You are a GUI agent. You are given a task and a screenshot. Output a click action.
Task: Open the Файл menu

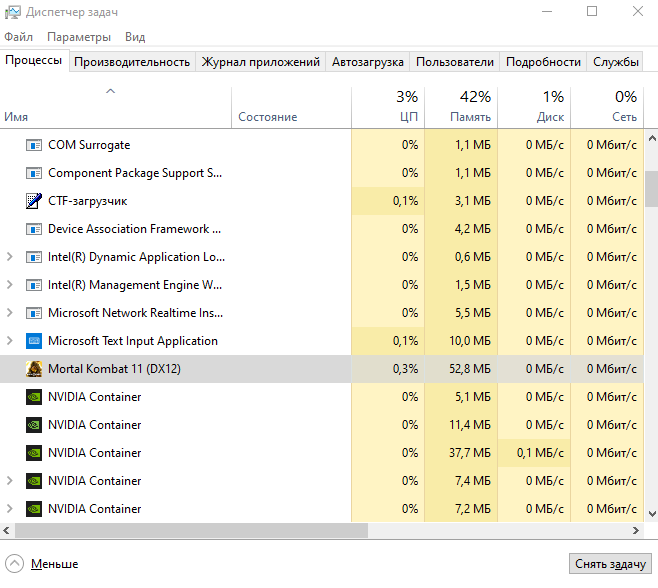[x=18, y=37]
